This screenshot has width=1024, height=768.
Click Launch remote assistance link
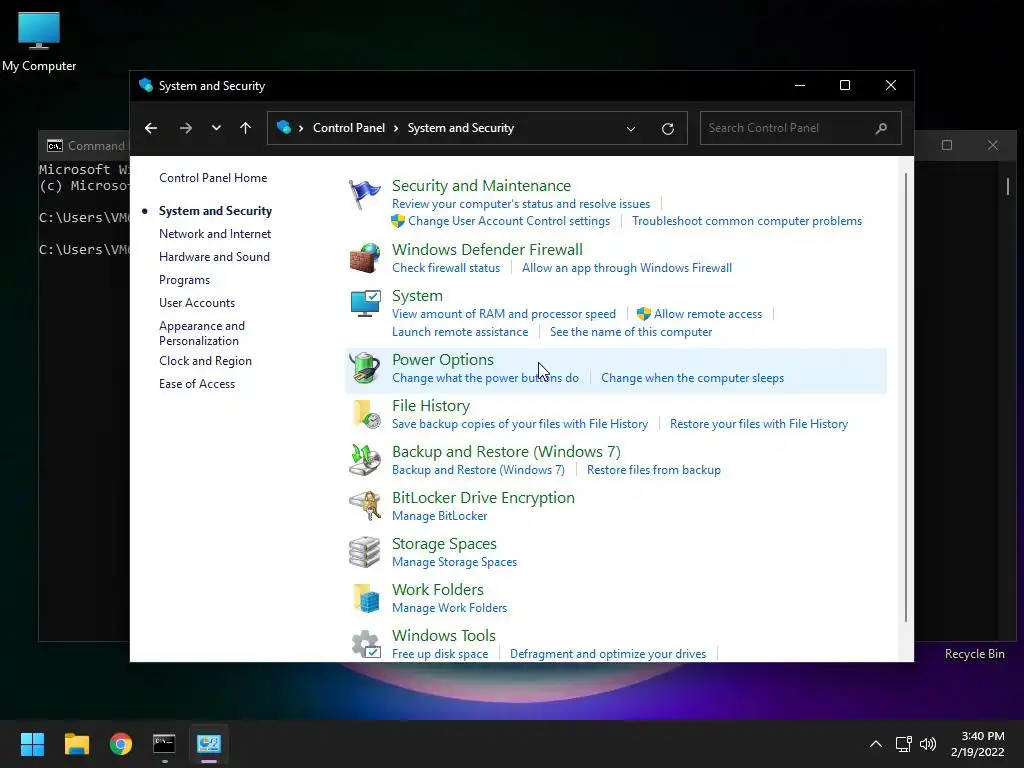pos(460,332)
